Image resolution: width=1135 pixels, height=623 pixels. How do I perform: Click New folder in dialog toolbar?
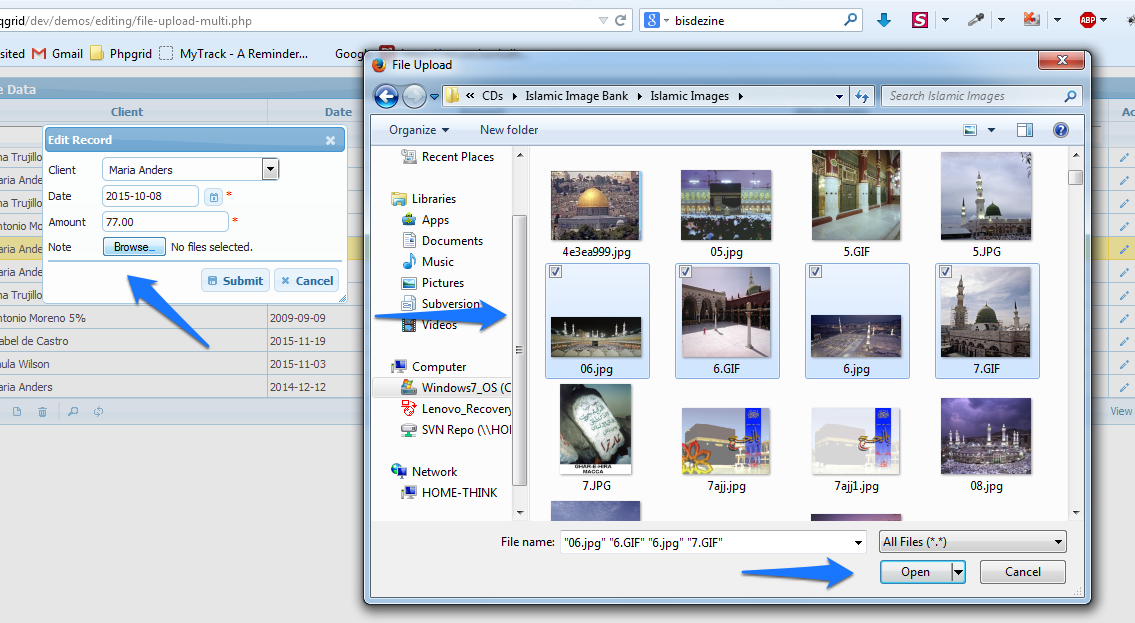pos(509,130)
